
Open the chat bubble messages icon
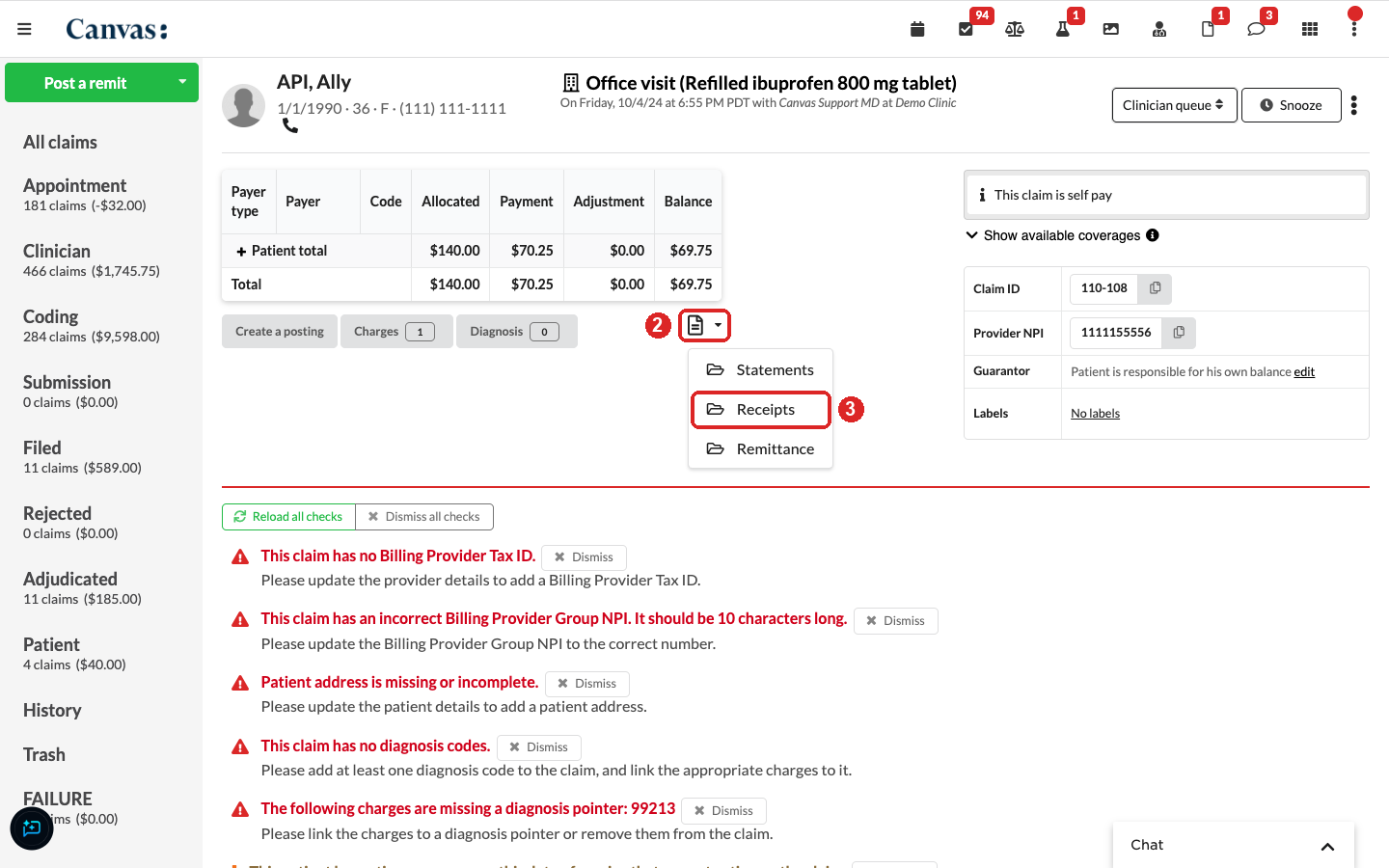1256,29
